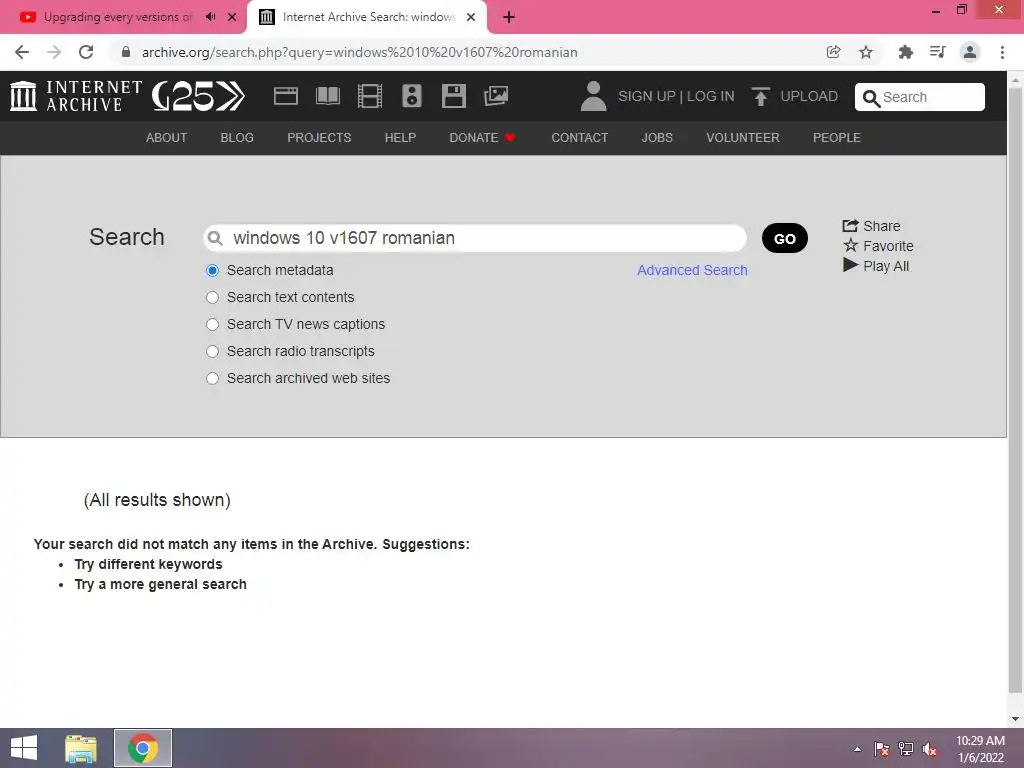Close the Internet Archive Search tab
This screenshot has width=1024, height=768.
pos(471,17)
